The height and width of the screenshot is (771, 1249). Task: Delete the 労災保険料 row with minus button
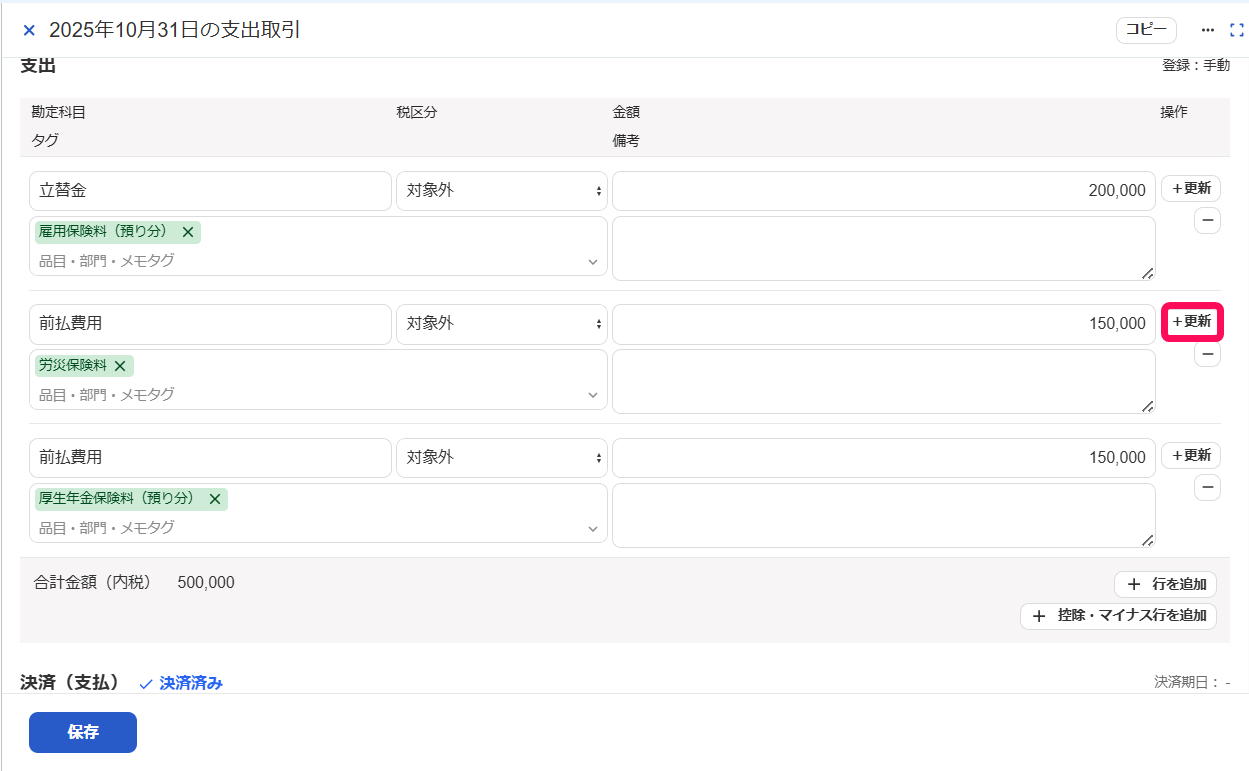[x=1207, y=354]
